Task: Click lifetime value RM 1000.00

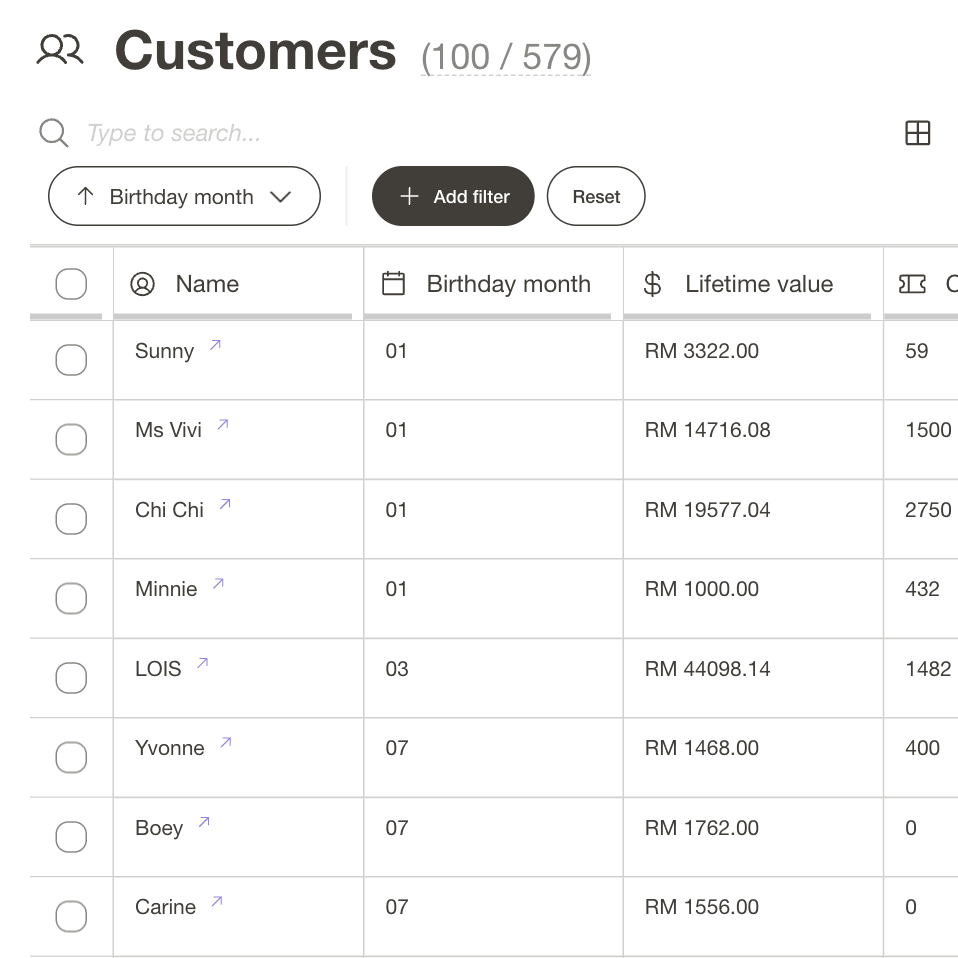Action: [701, 589]
